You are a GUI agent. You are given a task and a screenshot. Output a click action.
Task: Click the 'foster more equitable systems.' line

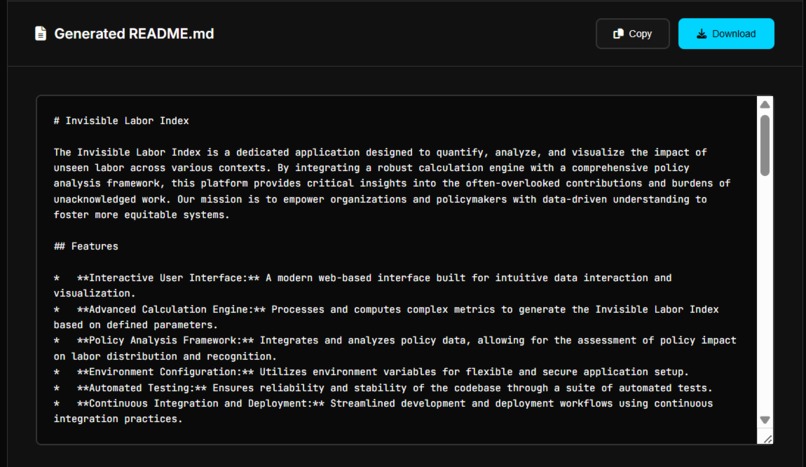pyautogui.click(x=141, y=215)
